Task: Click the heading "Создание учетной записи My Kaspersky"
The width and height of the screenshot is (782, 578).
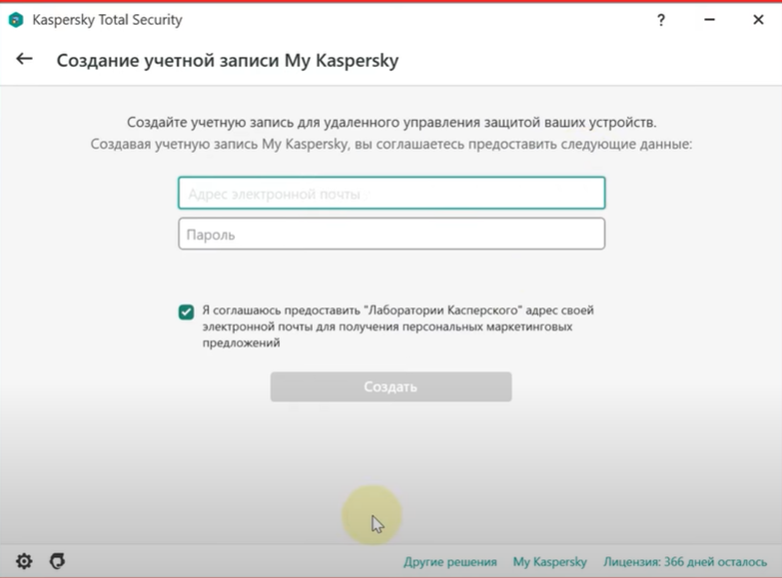Action: [227, 60]
